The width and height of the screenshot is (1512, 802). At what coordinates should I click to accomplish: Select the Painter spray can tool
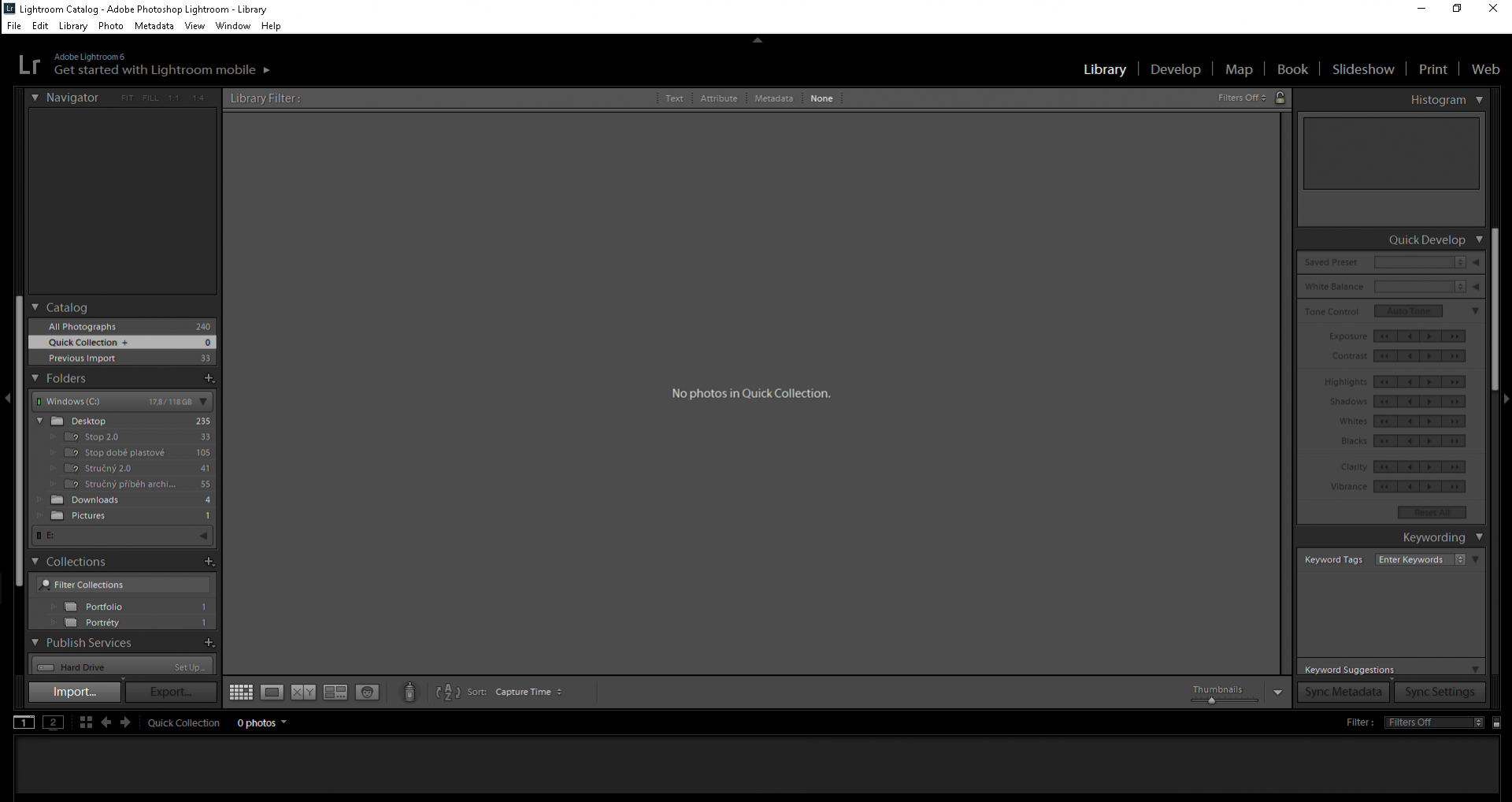[x=409, y=692]
